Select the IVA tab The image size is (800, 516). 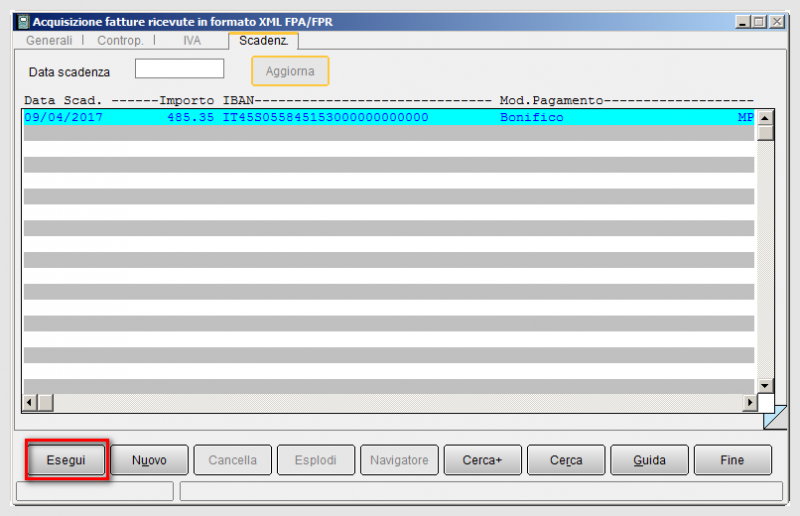point(192,40)
